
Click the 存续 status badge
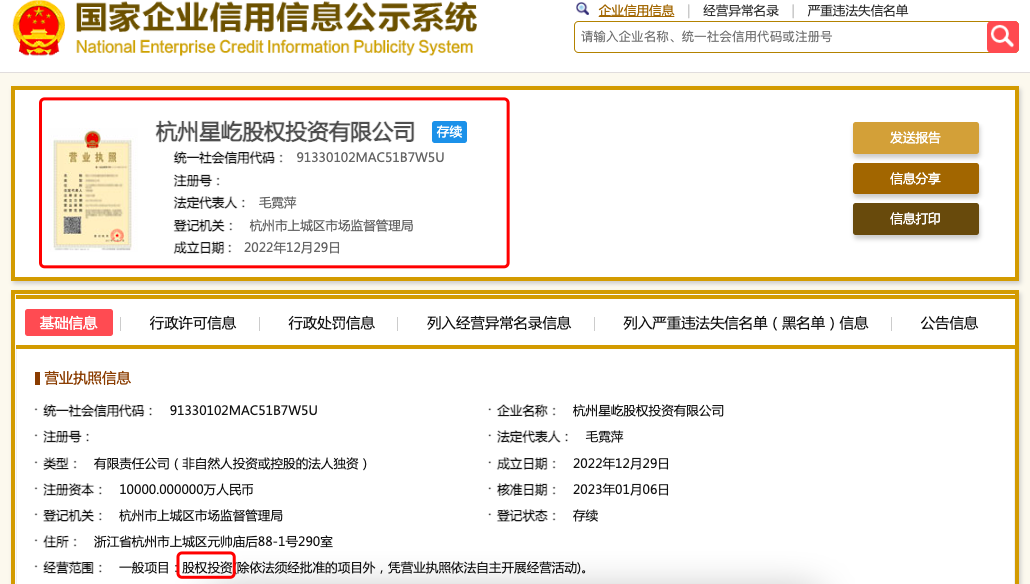pos(449,132)
